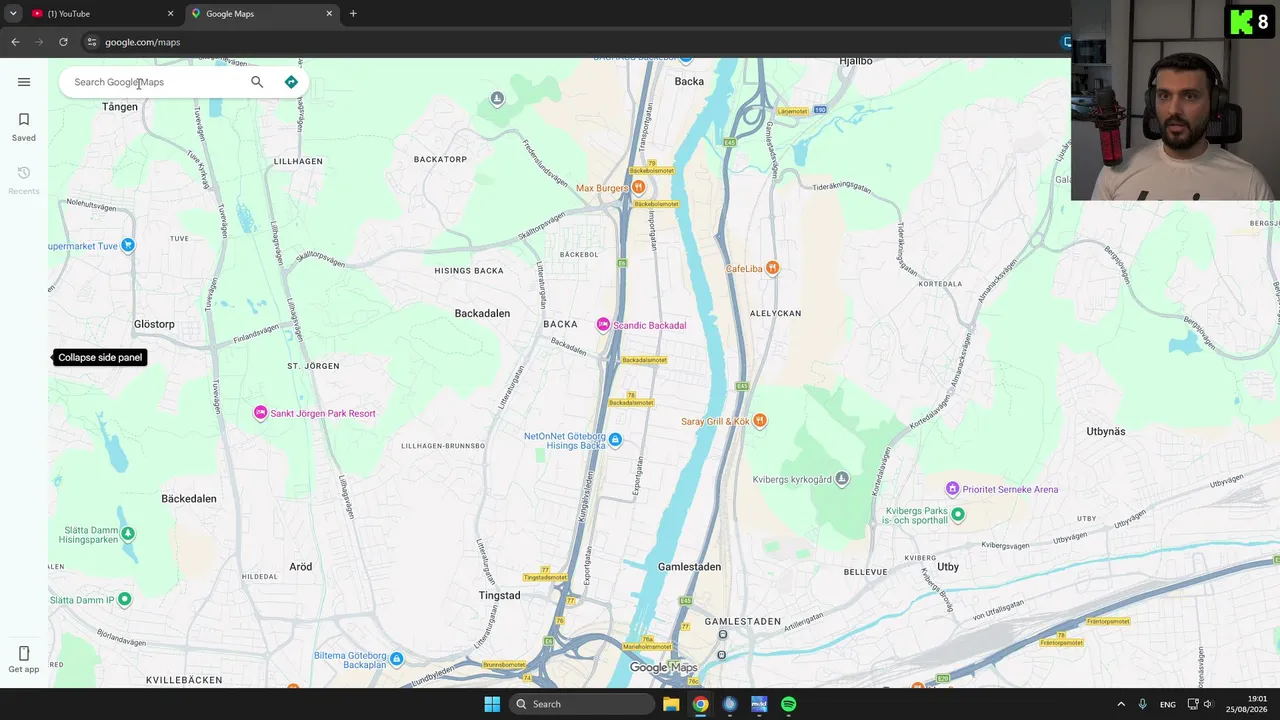1280x720 pixels.
Task: Open the Saved places panel
Action: point(24,127)
